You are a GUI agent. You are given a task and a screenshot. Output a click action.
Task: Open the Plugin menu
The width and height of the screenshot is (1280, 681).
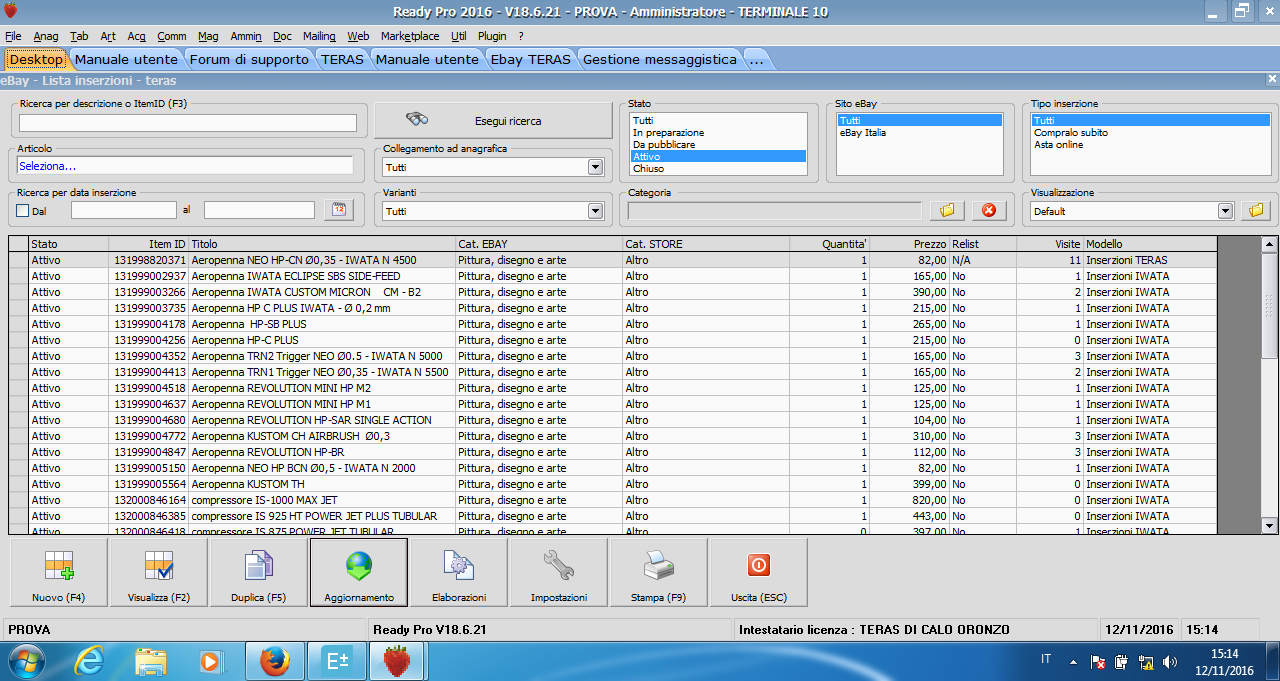pos(492,36)
